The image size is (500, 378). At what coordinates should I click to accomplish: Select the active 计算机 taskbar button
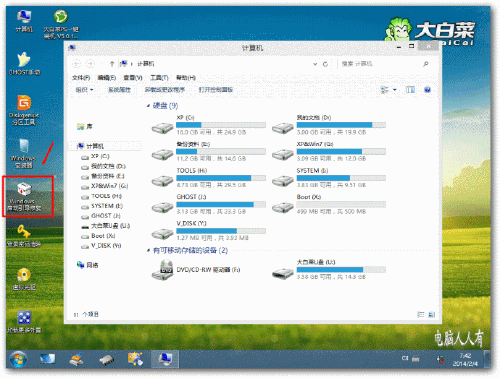point(165,359)
